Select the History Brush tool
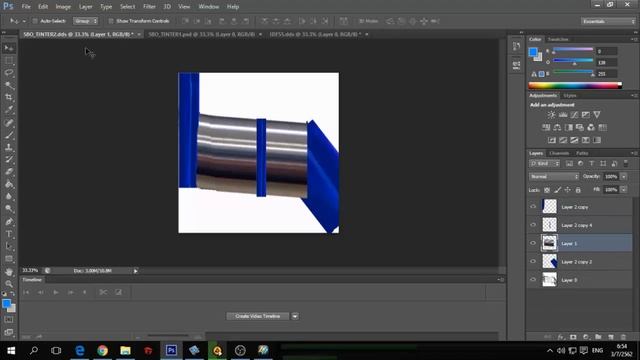This screenshot has height=360, width=640. point(9,159)
